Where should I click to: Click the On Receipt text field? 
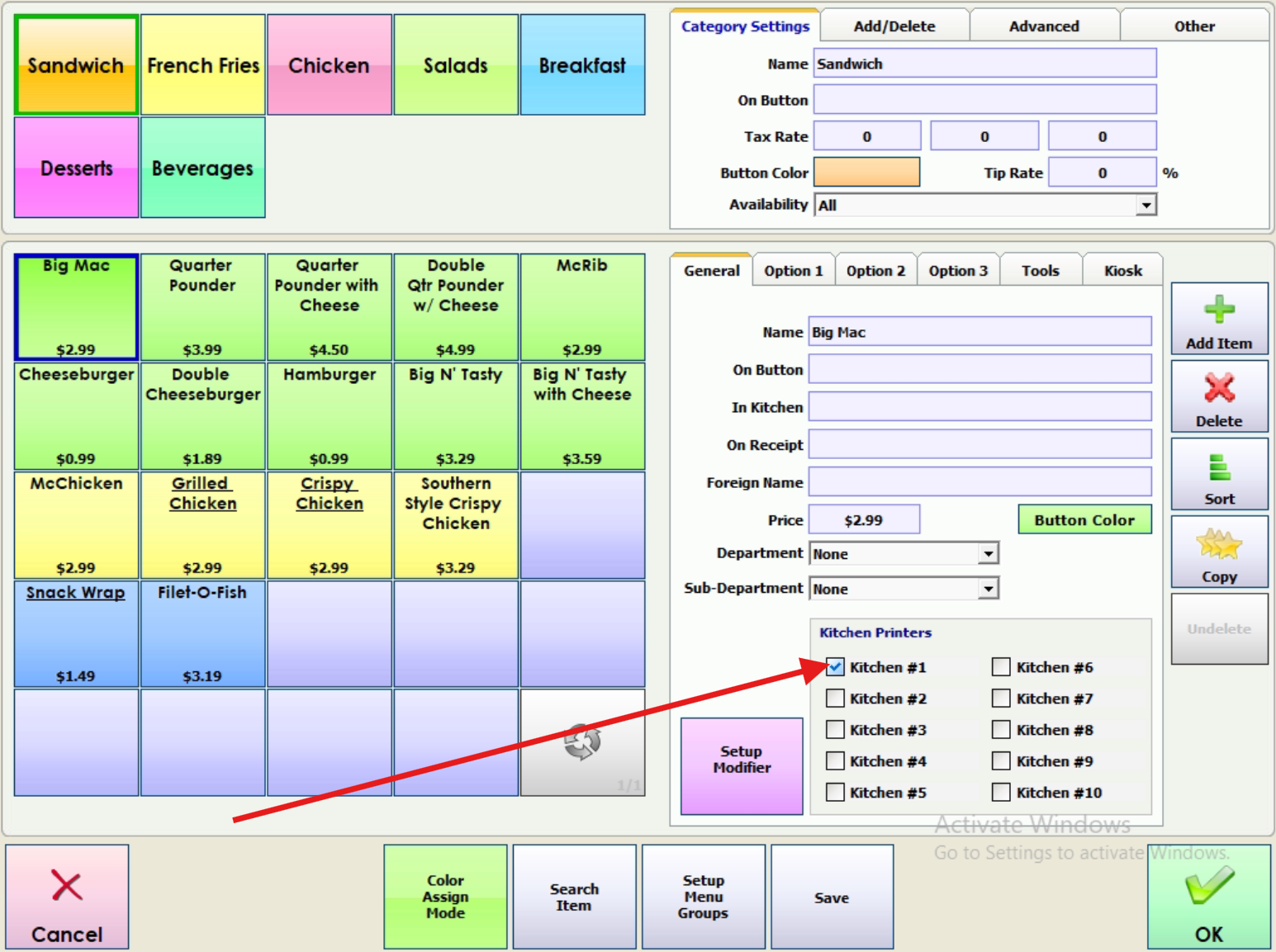tap(980, 444)
